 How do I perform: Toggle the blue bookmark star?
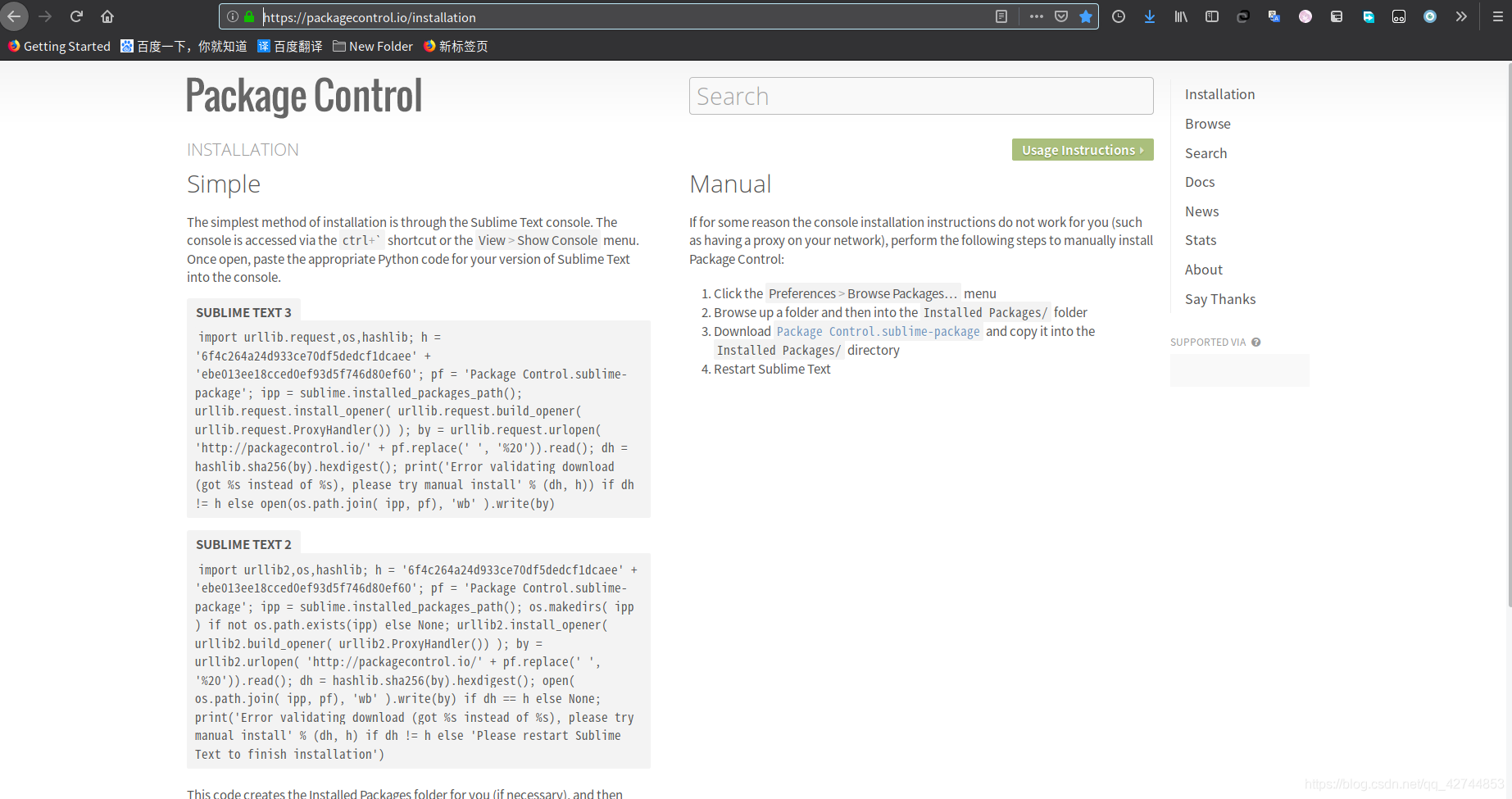tap(1086, 16)
